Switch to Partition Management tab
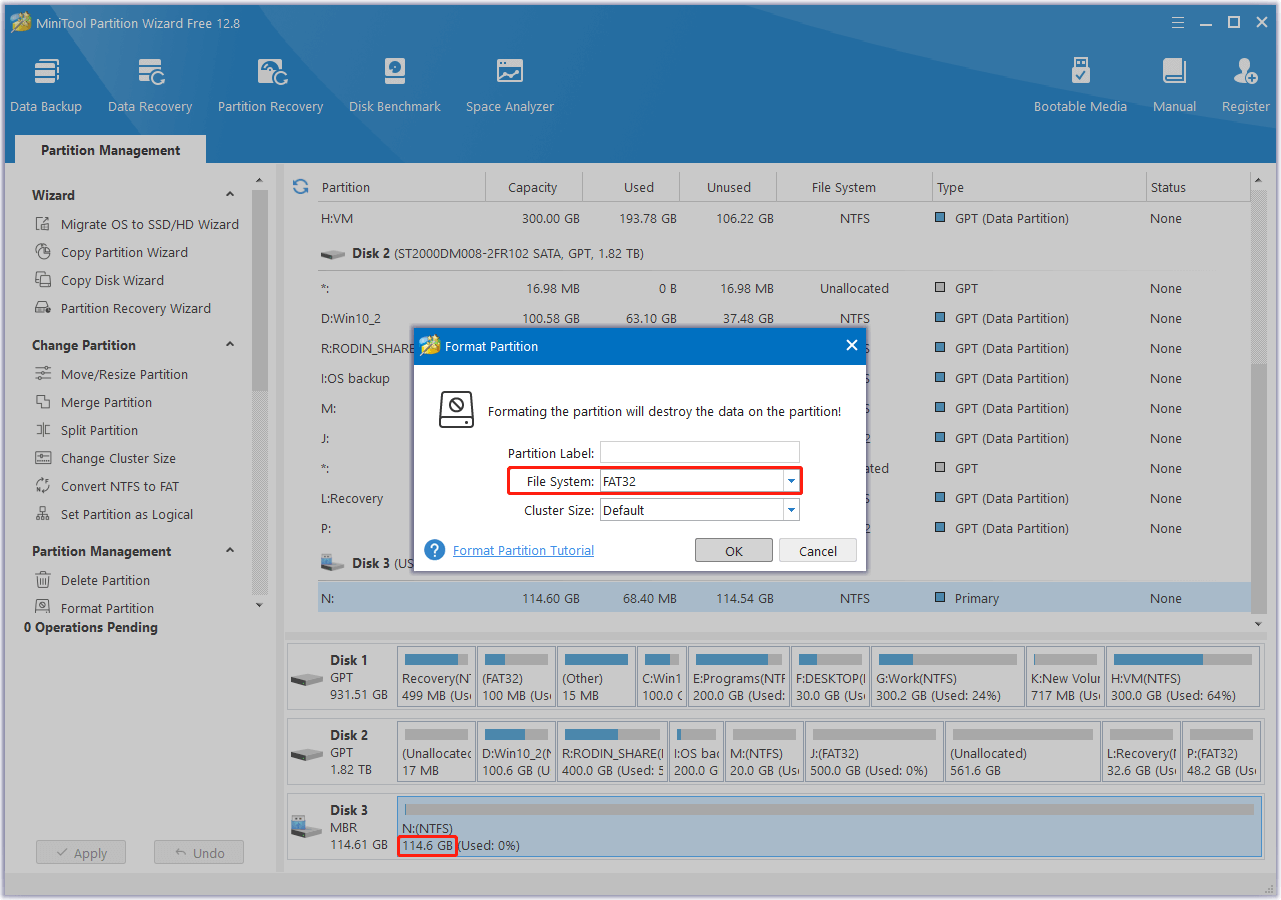1281x900 pixels. pos(111,150)
